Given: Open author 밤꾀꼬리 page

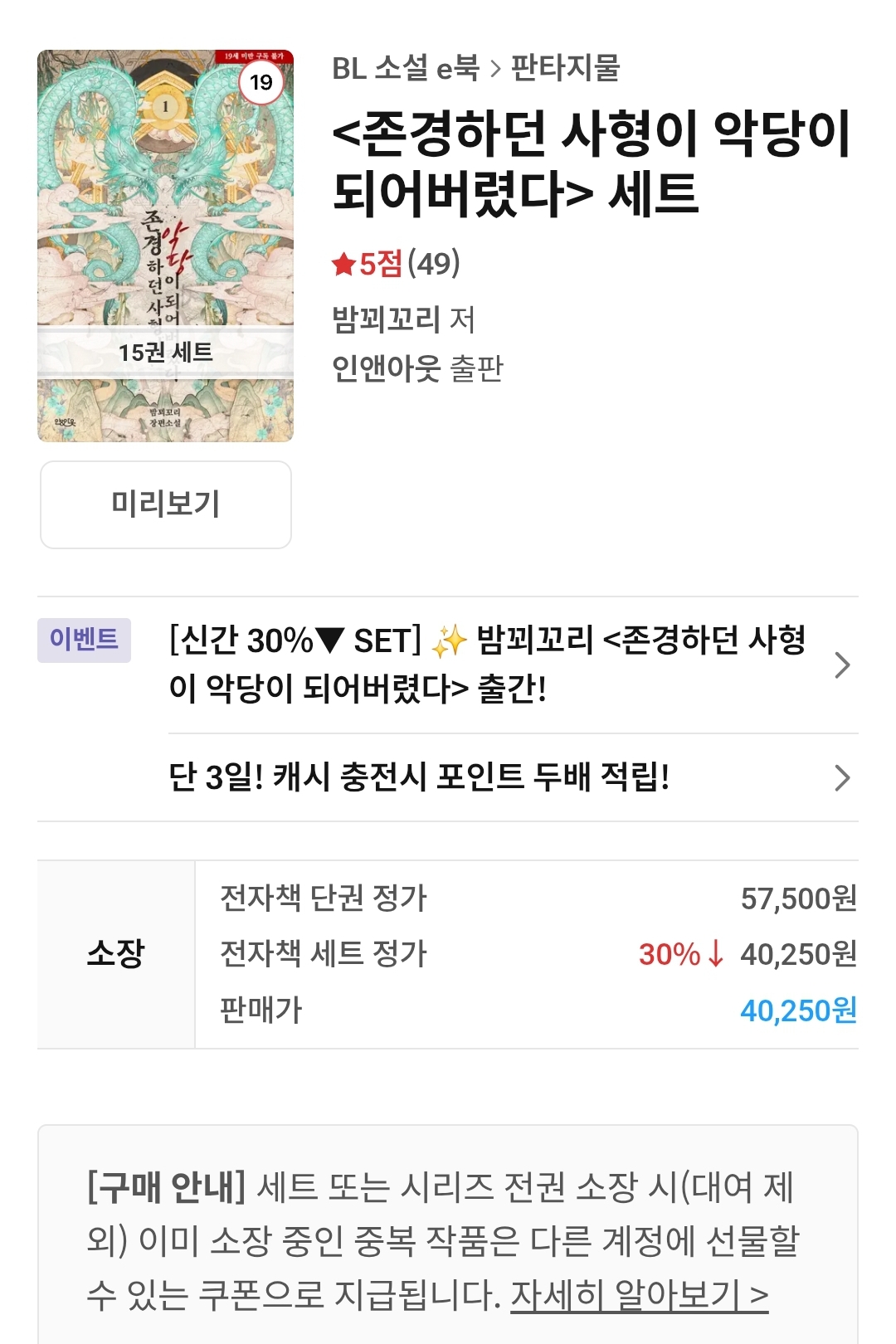Looking at the screenshot, I should [386, 319].
